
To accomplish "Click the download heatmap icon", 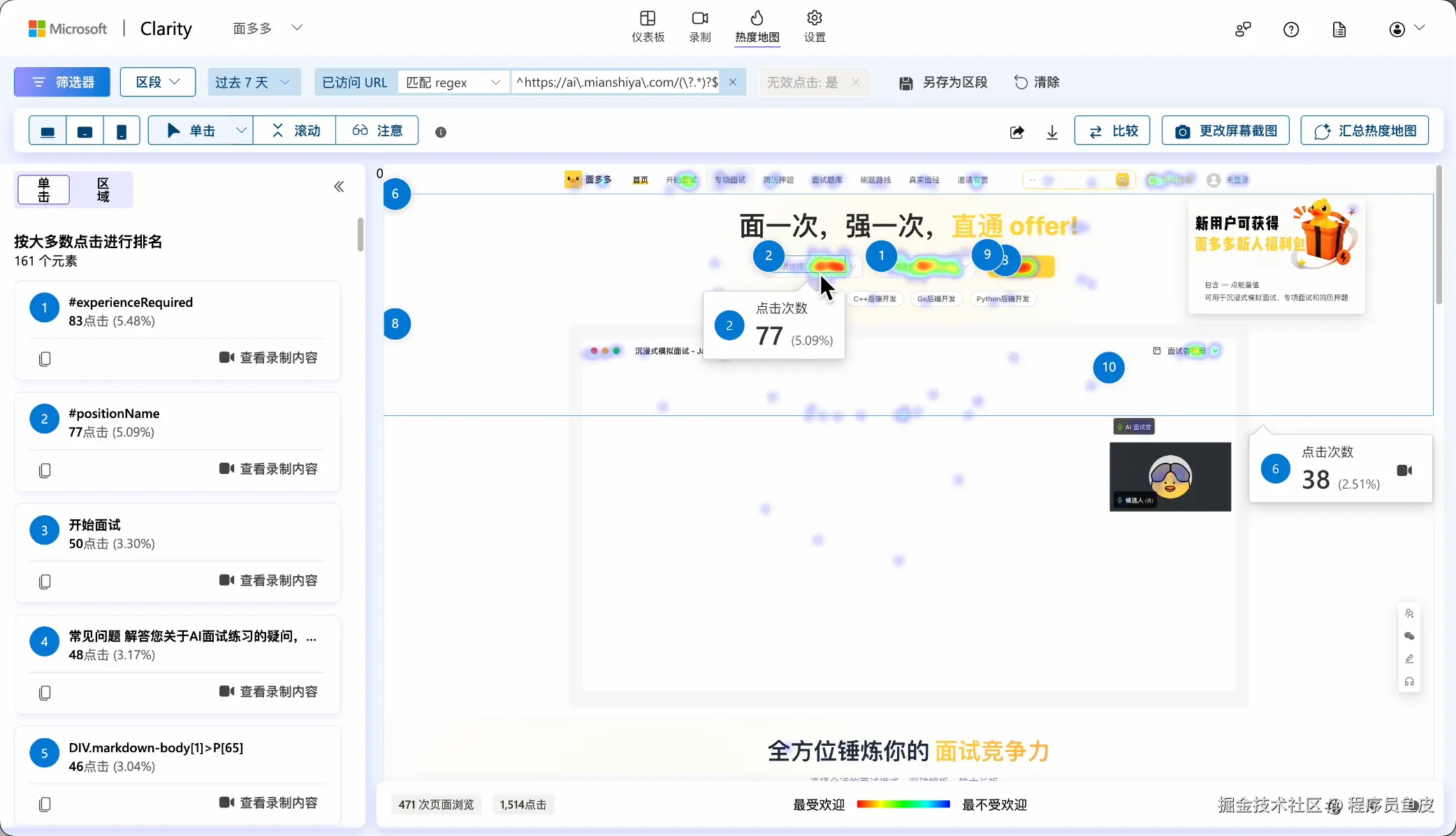I will 1052,131.
